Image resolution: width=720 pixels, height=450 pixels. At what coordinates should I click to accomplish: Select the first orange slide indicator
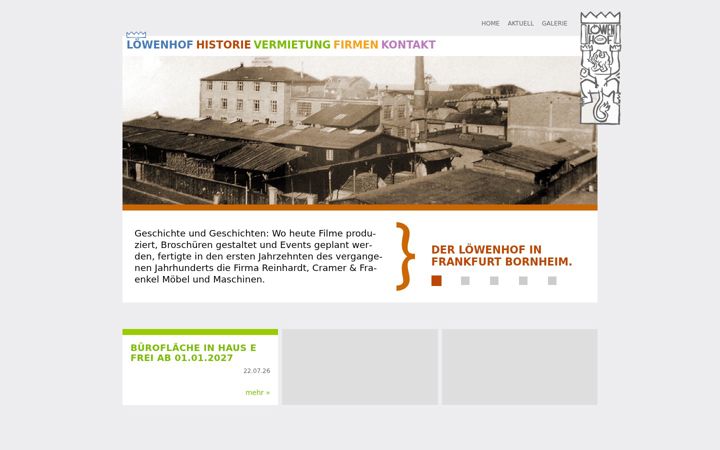[x=436, y=281]
